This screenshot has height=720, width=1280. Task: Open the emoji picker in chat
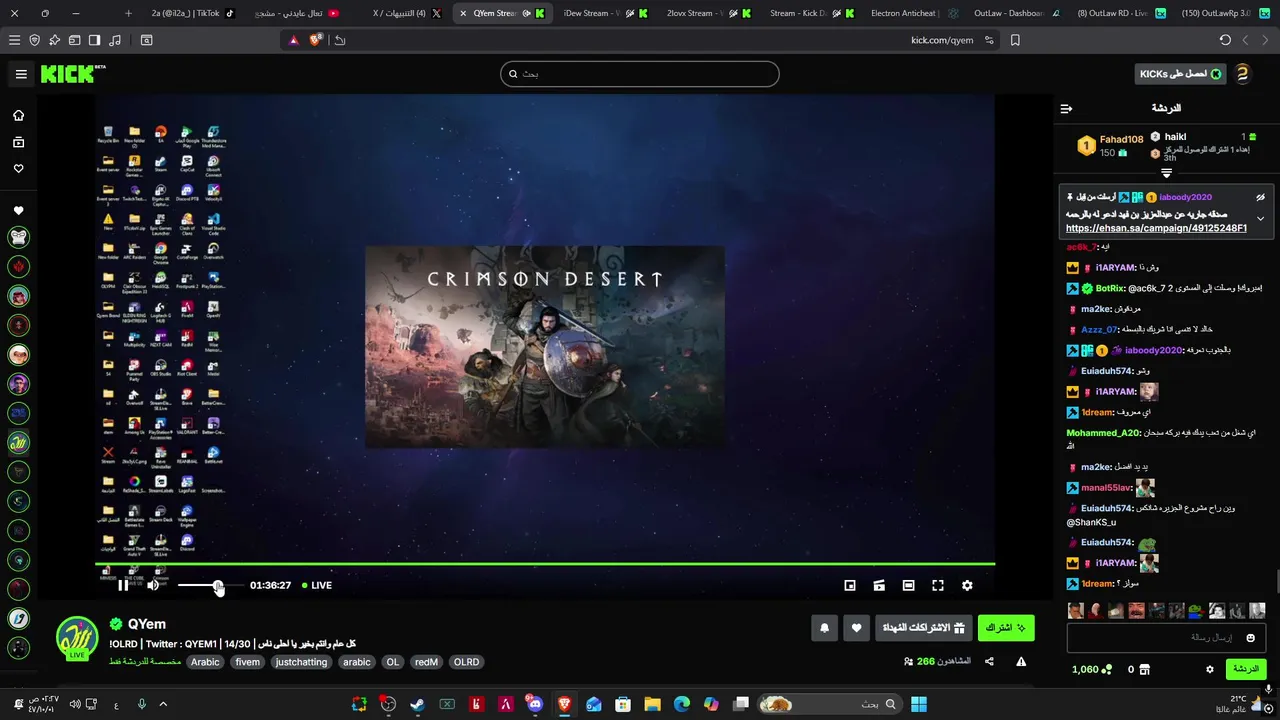click(1250, 637)
